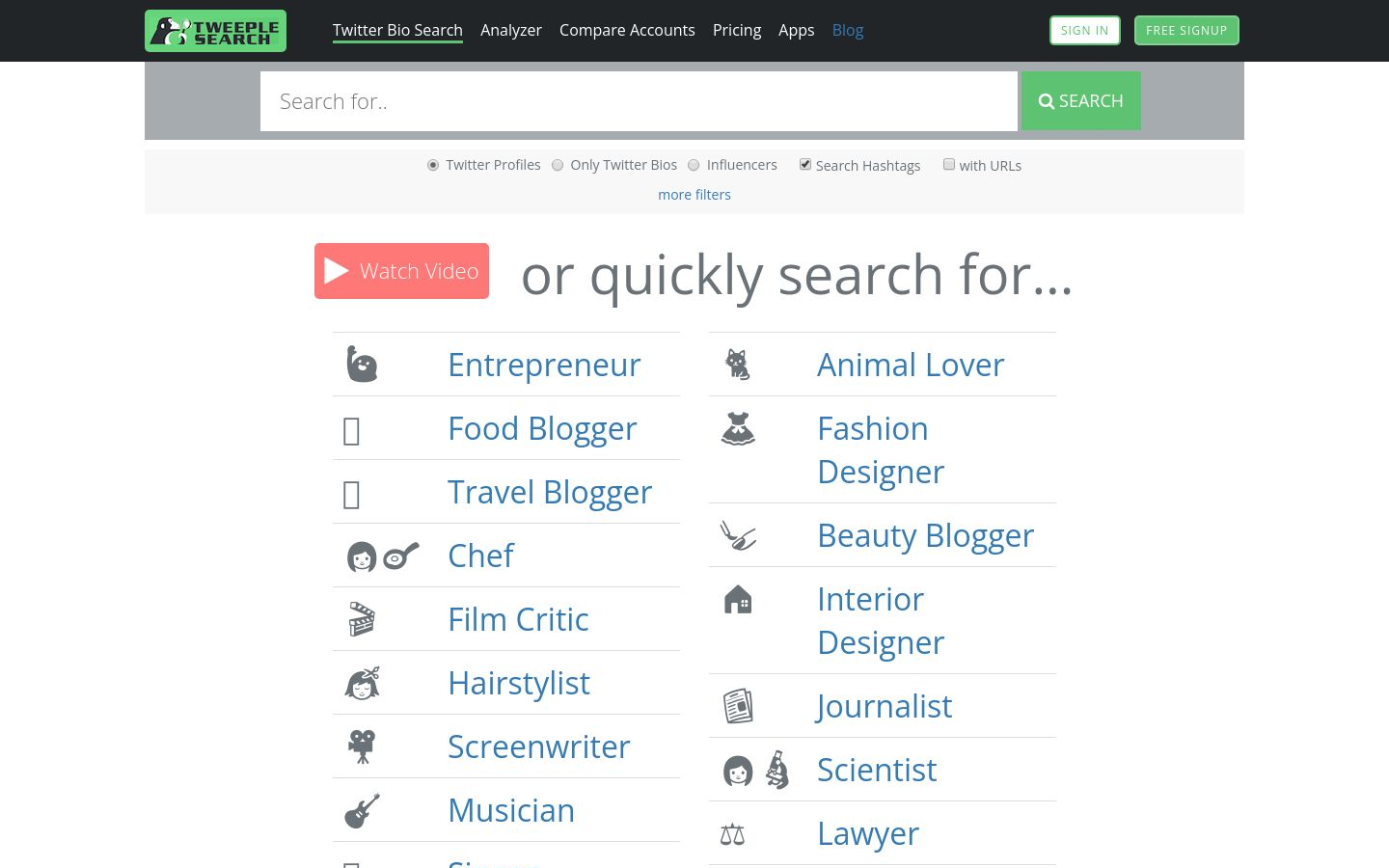Image resolution: width=1389 pixels, height=868 pixels.
Task: Switch to Compare Accounts
Action: (627, 30)
